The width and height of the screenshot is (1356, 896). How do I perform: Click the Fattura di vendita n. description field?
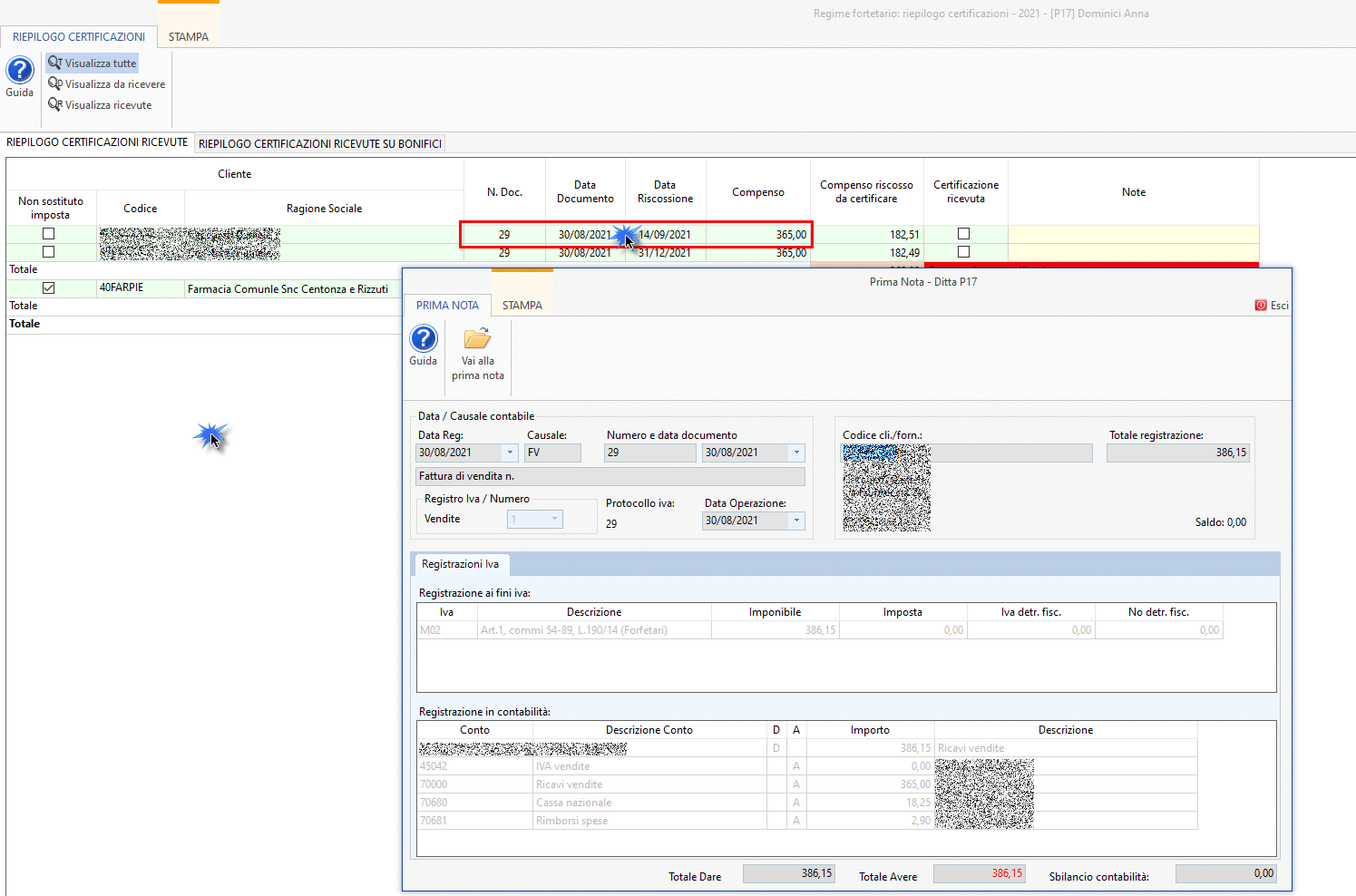(610, 476)
